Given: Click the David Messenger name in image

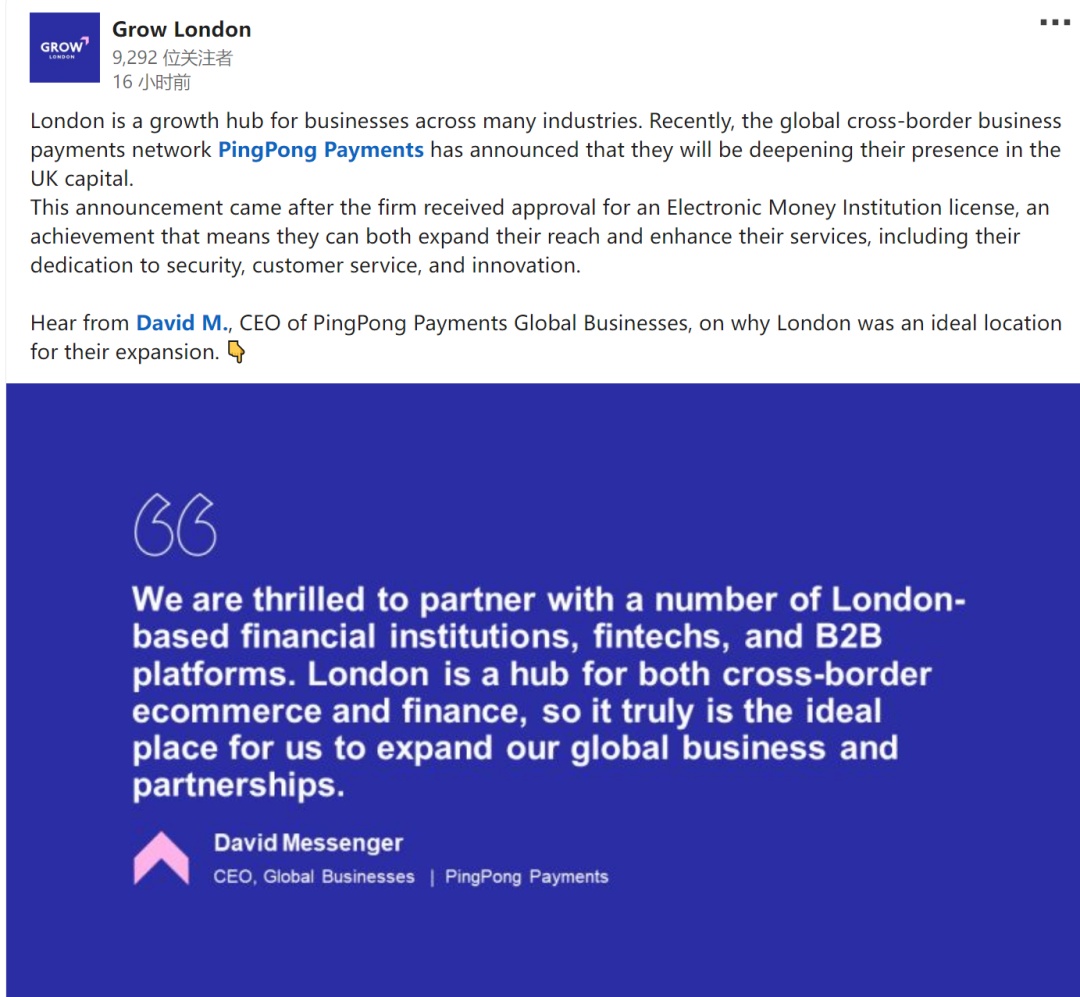Looking at the screenshot, I should click(x=309, y=843).
